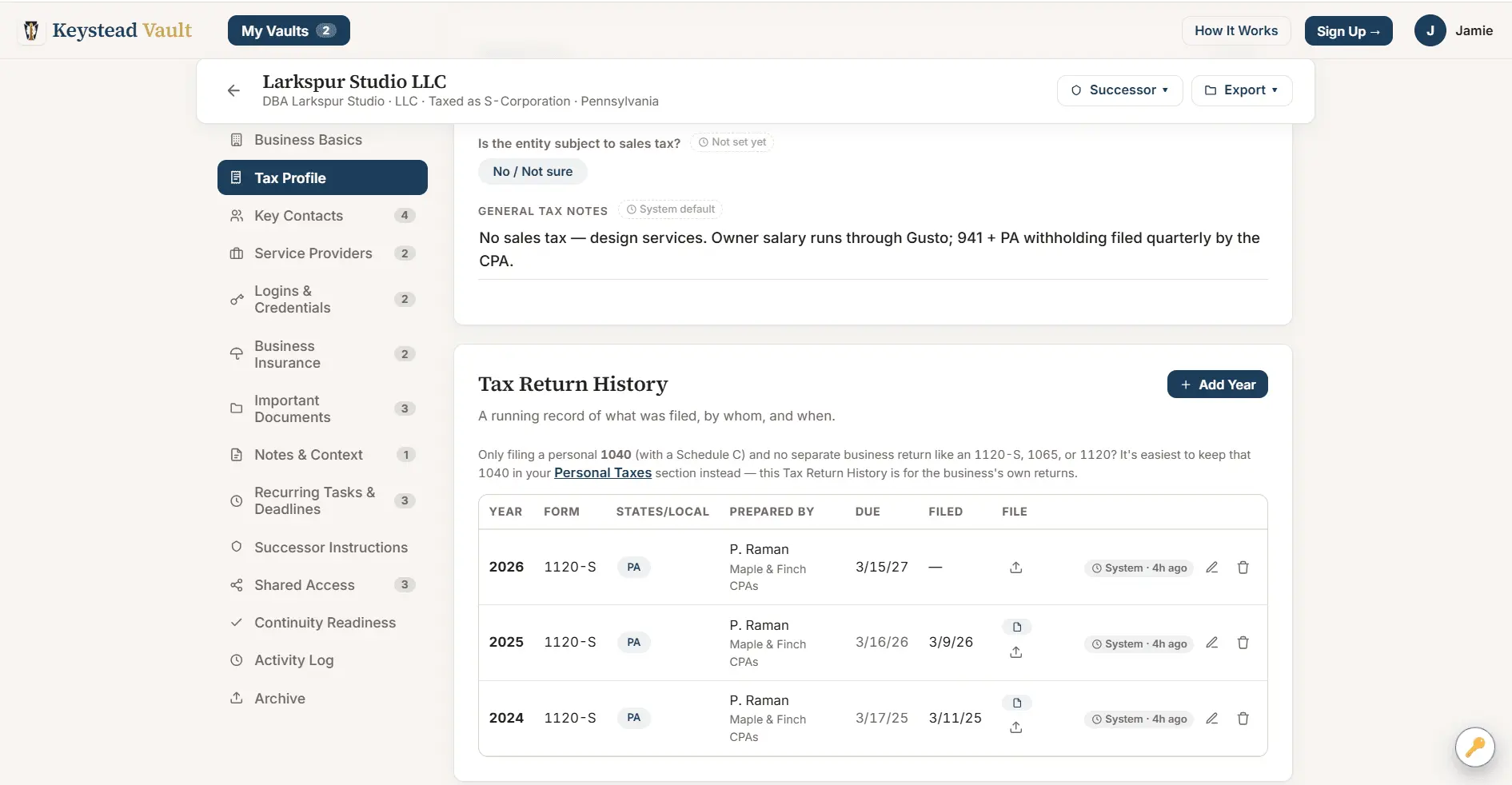Open the Export dropdown
The width and height of the screenshot is (1512, 785).
(1242, 90)
